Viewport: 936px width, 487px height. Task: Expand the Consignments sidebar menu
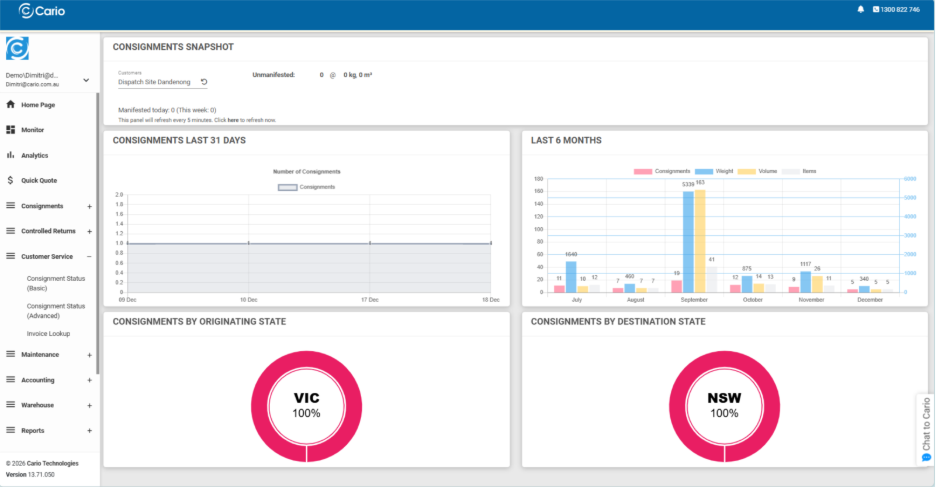coord(90,206)
